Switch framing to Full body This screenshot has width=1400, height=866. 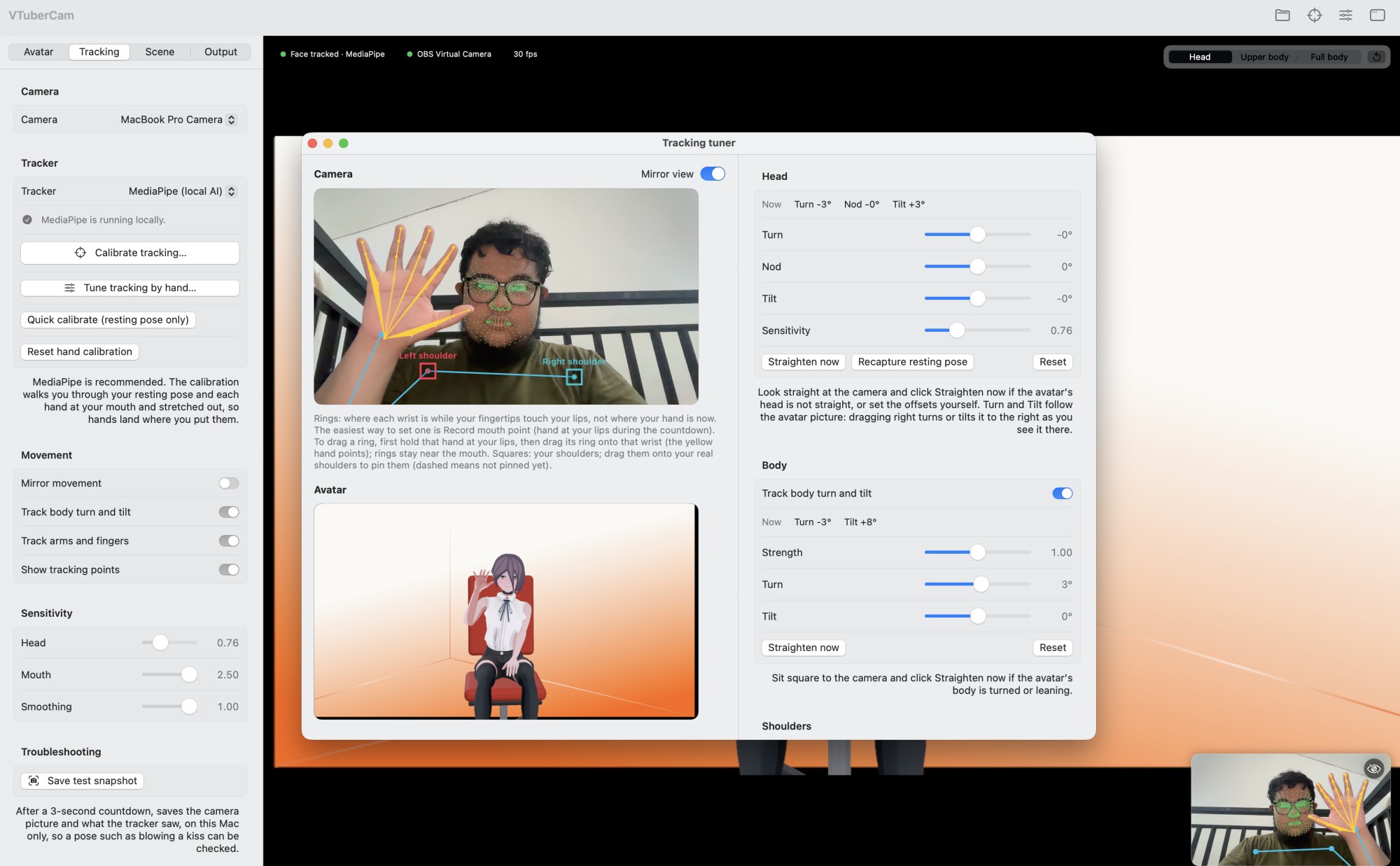click(1329, 57)
